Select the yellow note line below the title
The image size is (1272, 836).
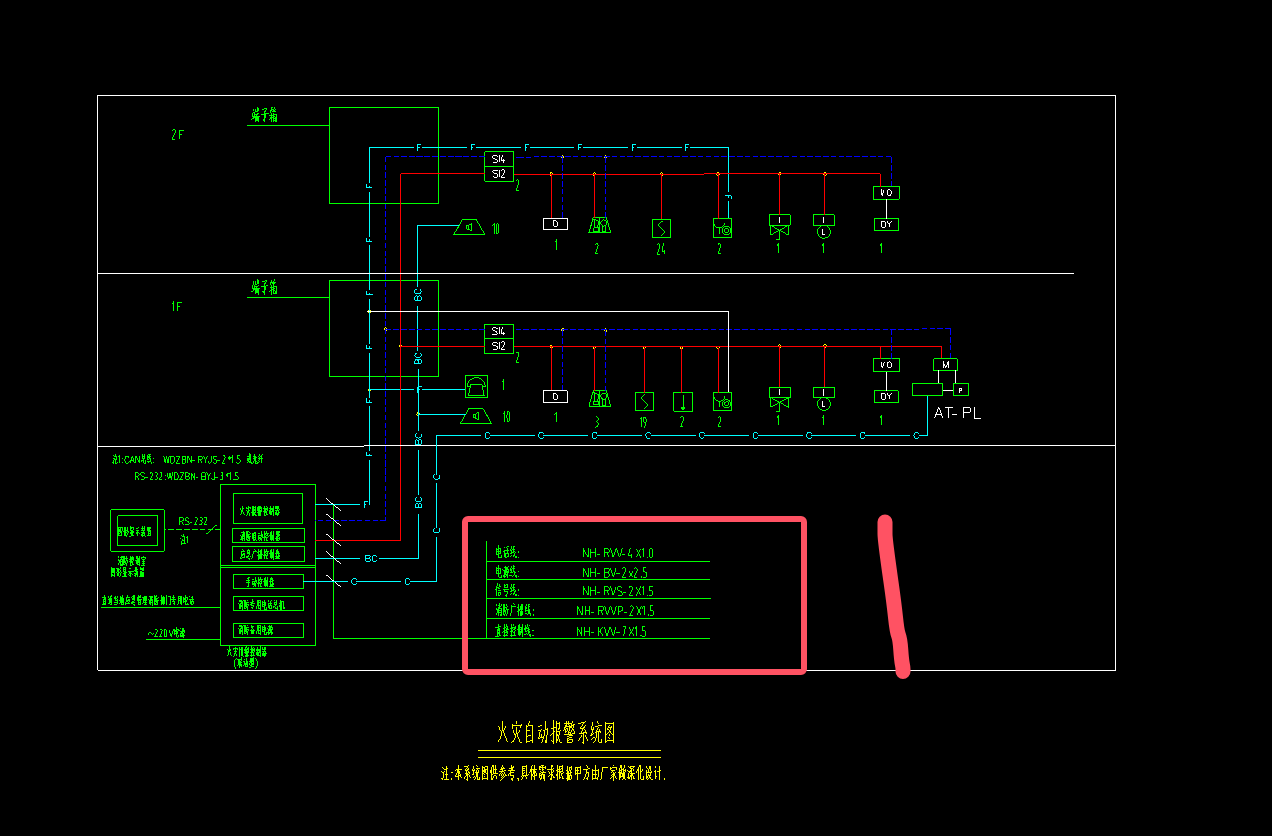(x=554, y=773)
